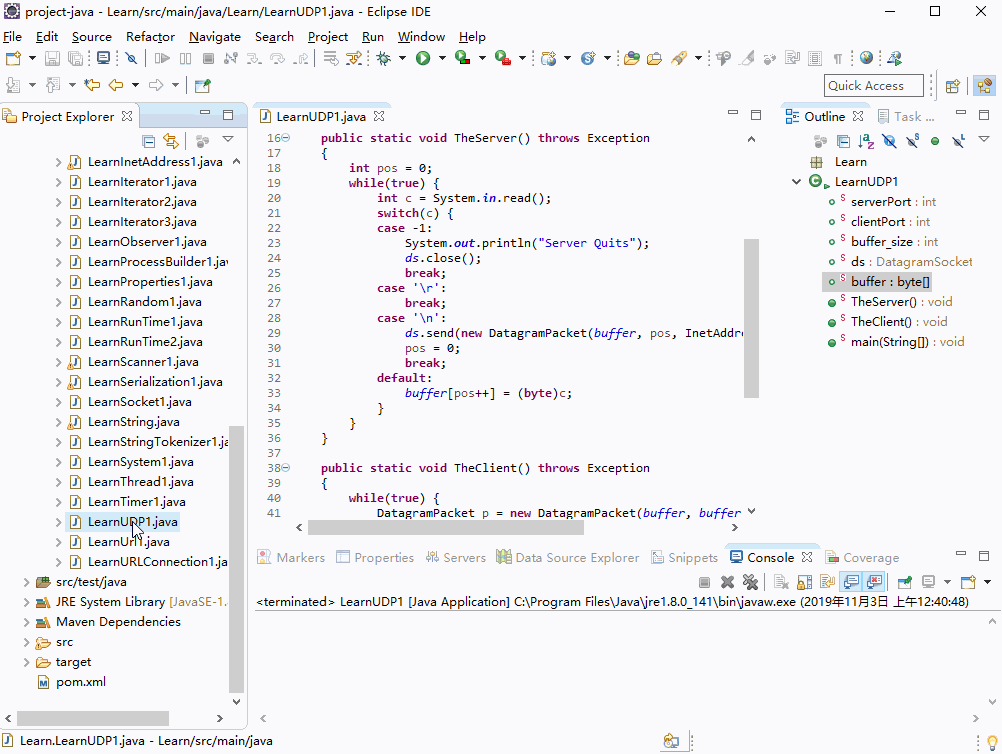Expand LearnSocket1.java tree node

pyautogui.click(x=59, y=402)
